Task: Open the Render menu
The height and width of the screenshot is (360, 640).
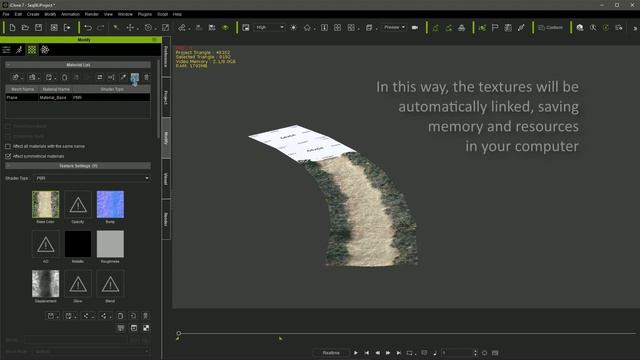Action: pos(91,14)
